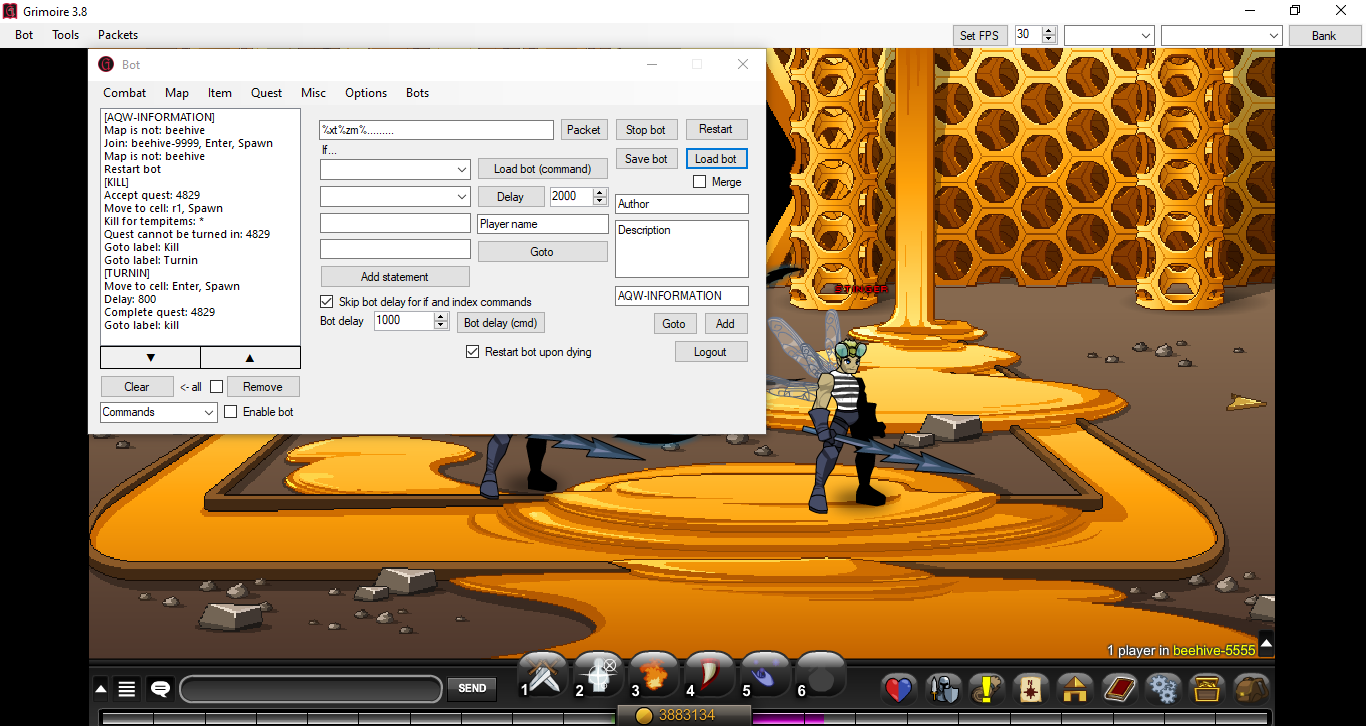This screenshot has height=726, width=1366.
Task: Select 'Accept quest: 4829' command line
Action: (152, 195)
